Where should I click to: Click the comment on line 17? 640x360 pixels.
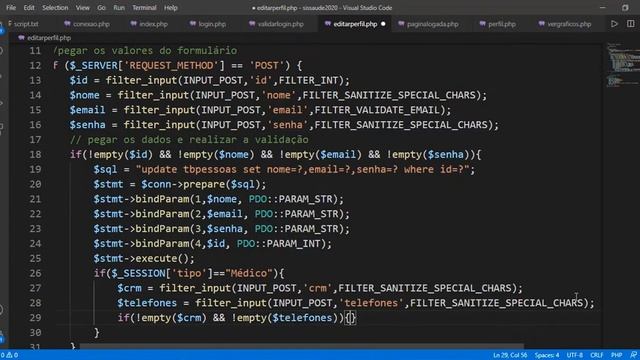click(x=189, y=140)
